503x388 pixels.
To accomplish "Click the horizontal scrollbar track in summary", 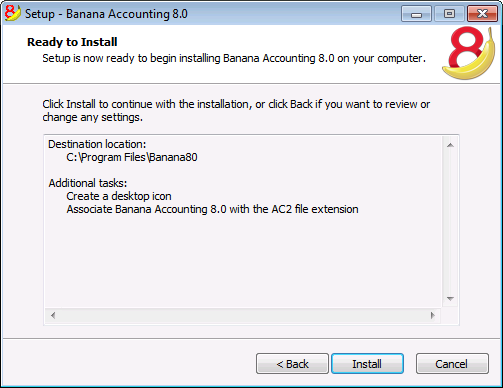I will 243,315.
